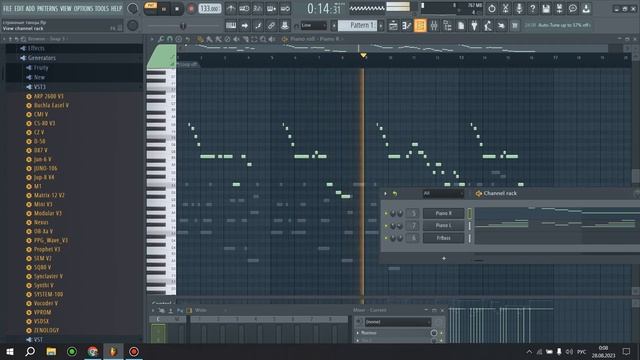The width and height of the screenshot is (640, 360).
Task: Click the arrow after Pattern 1
Action: [381, 26]
